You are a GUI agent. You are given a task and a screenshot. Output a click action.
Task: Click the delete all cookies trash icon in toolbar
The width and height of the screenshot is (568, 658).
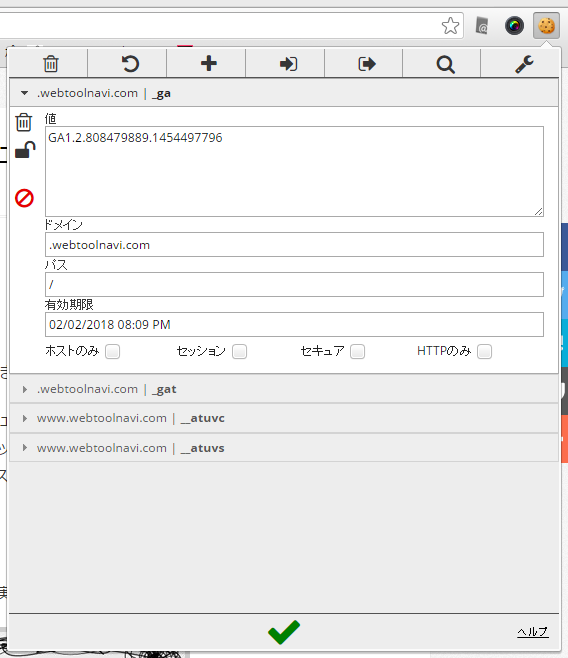click(50, 64)
